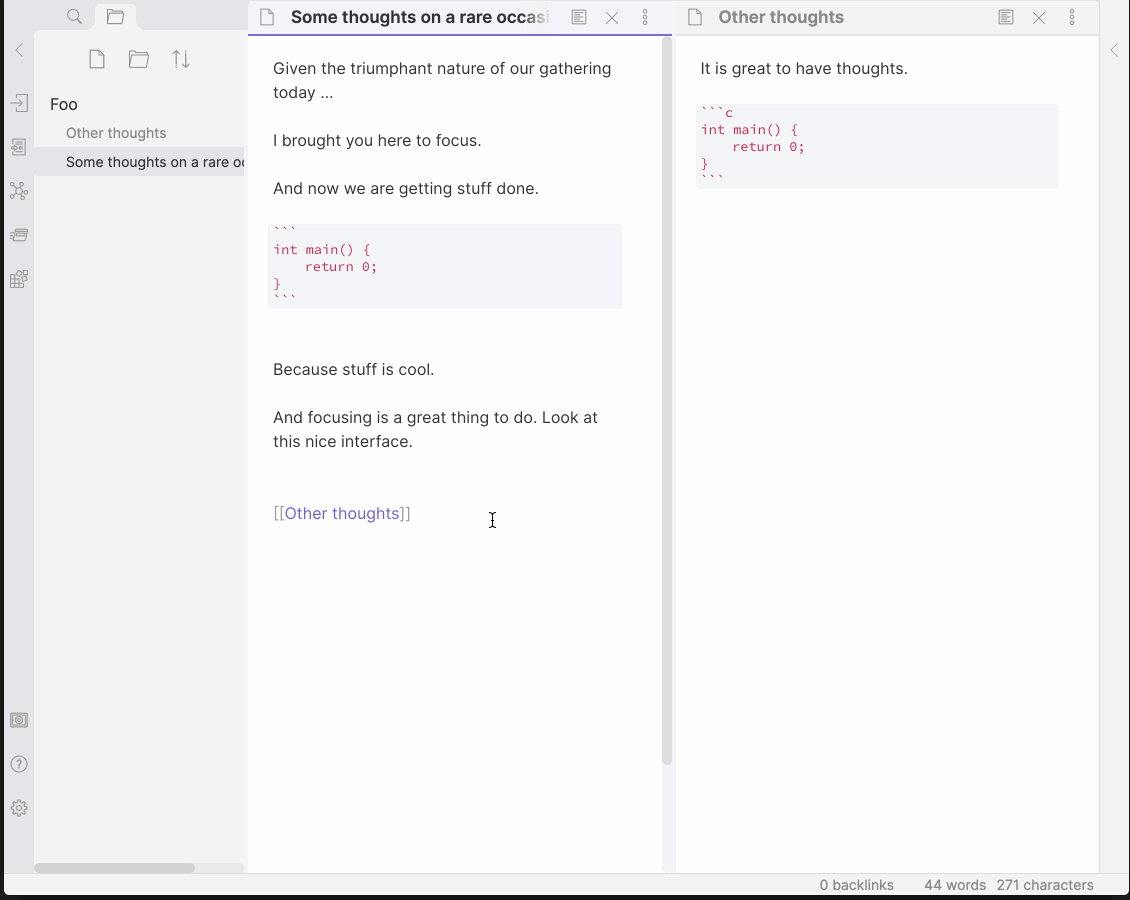Close the 'Some thoughts on a rare occasion' pane

click(612, 18)
